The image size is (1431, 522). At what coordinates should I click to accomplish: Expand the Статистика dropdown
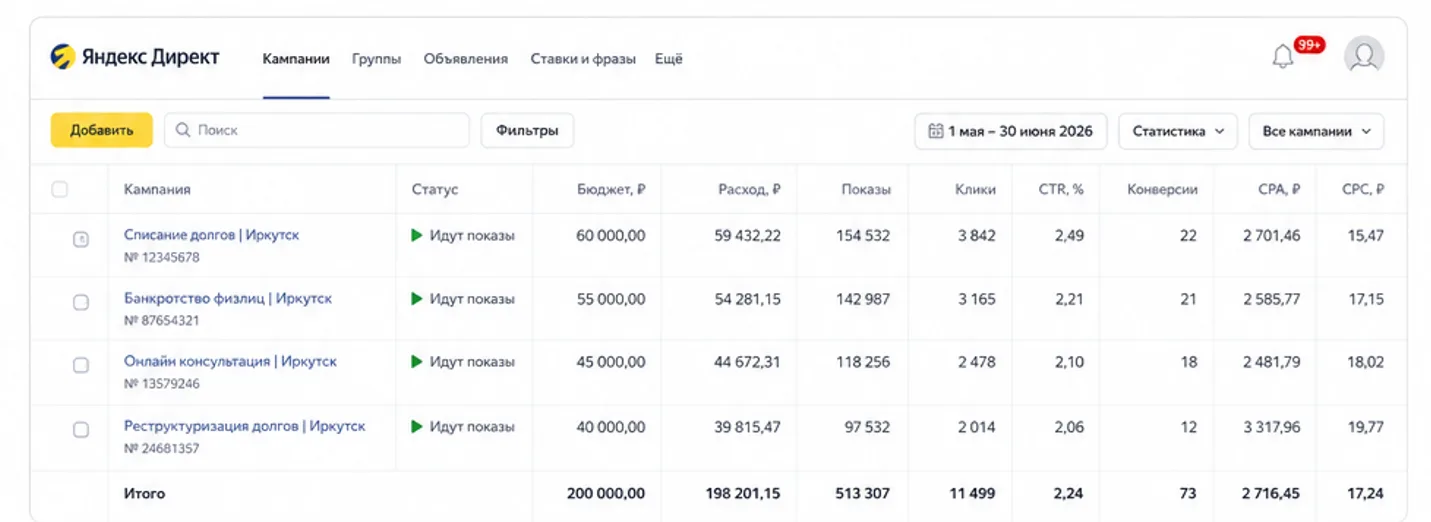tap(1178, 131)
